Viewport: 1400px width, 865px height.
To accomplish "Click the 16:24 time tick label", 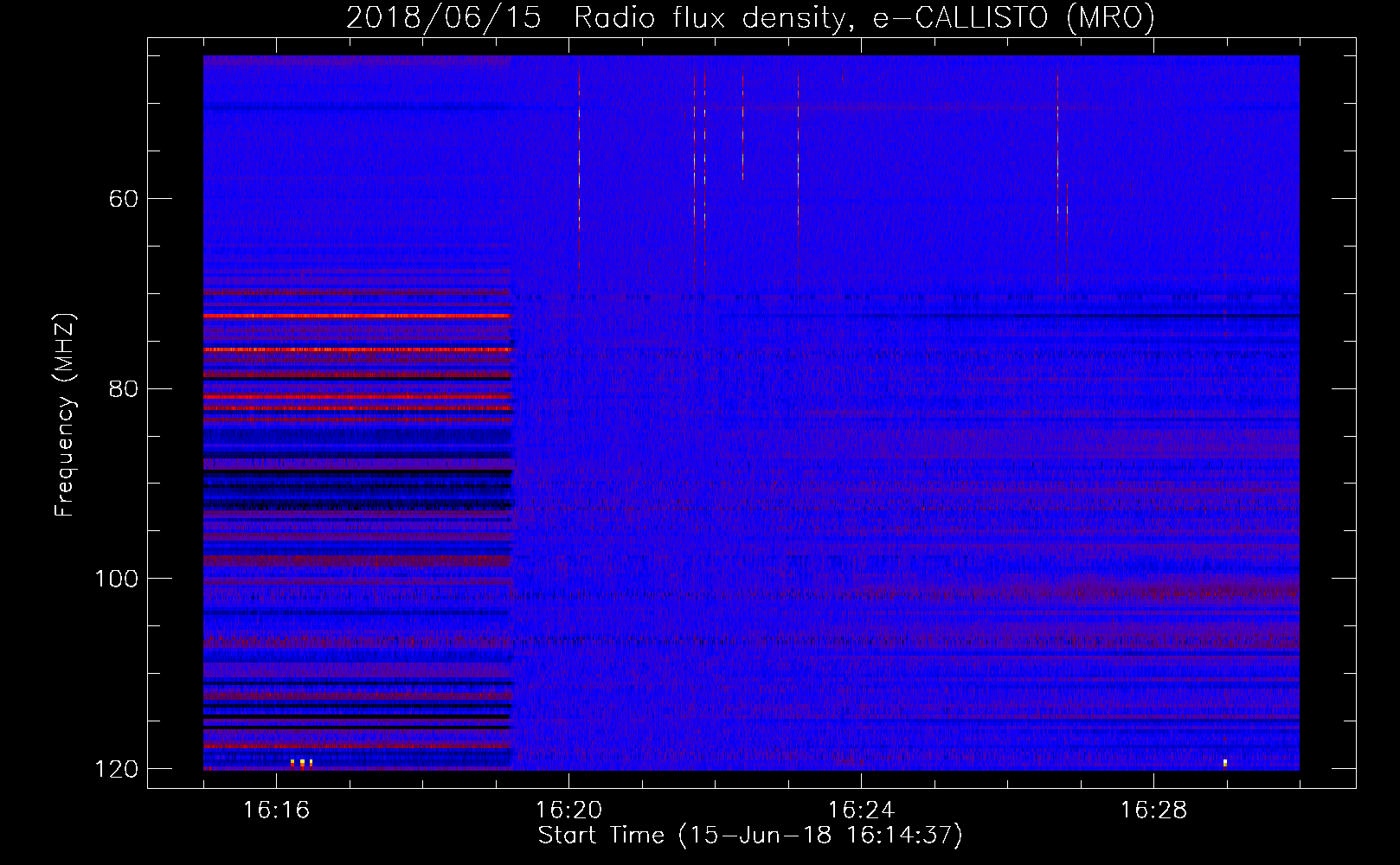I will pyautogui.click(x=861, y=811).
